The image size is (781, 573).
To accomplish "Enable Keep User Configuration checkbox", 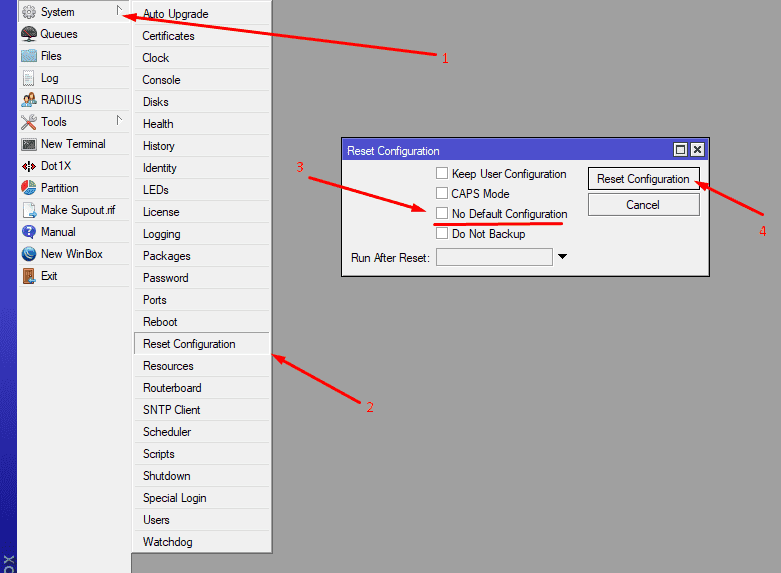I will coord(442,174).
